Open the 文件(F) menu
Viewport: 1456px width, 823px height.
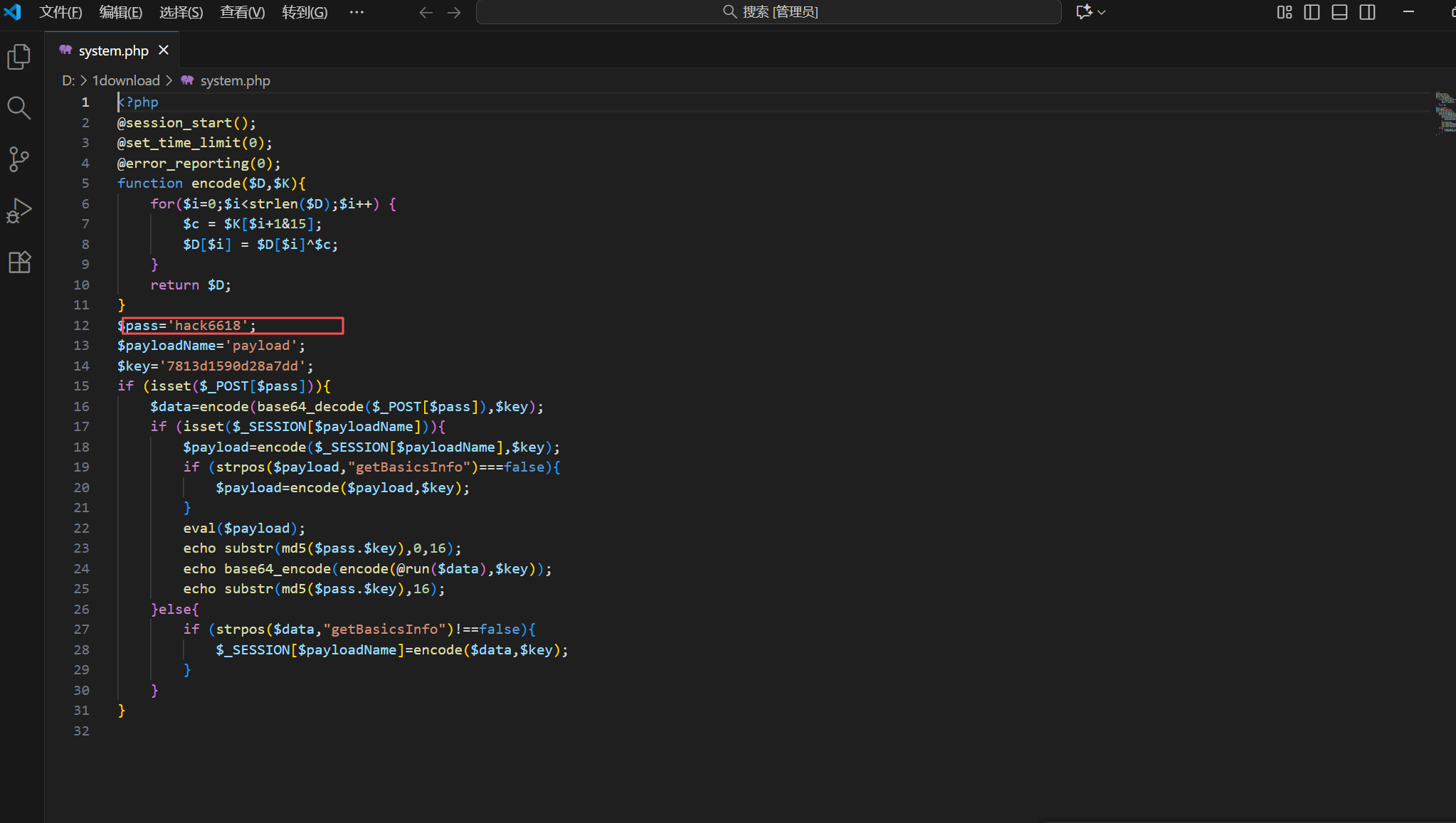pyautogui.click(x=60, y=12)
